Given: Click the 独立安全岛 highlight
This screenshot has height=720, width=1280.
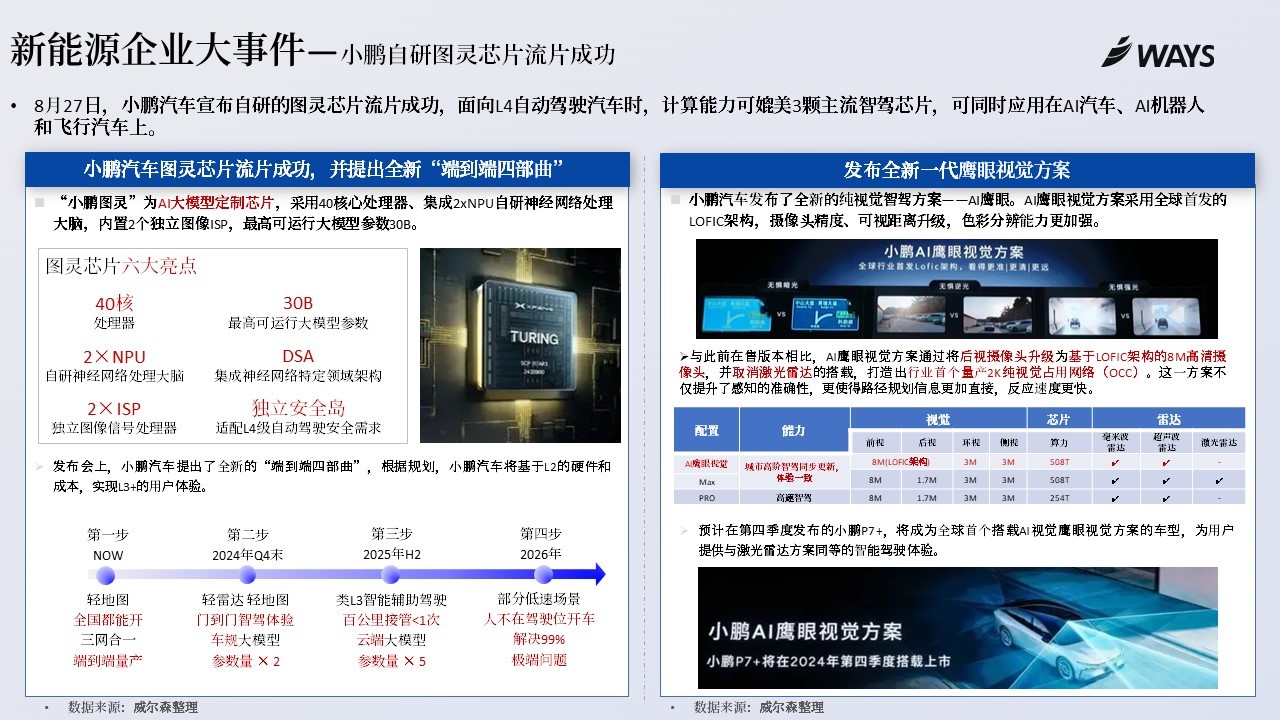Looking at the screenshot, I should coord(298,408).
